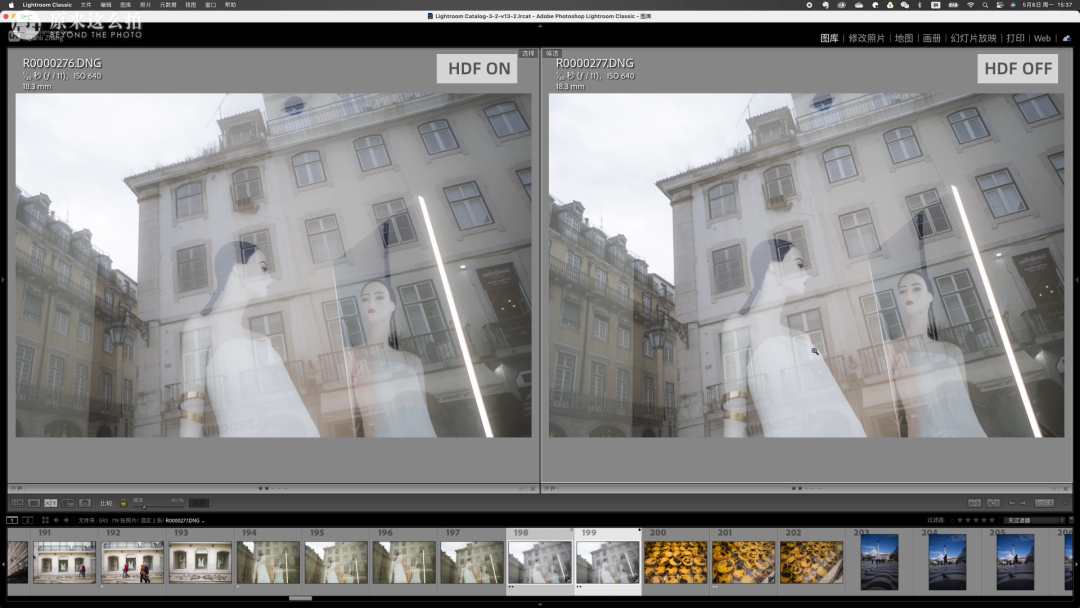Open the 地图 module tab

tap(903, 38)
